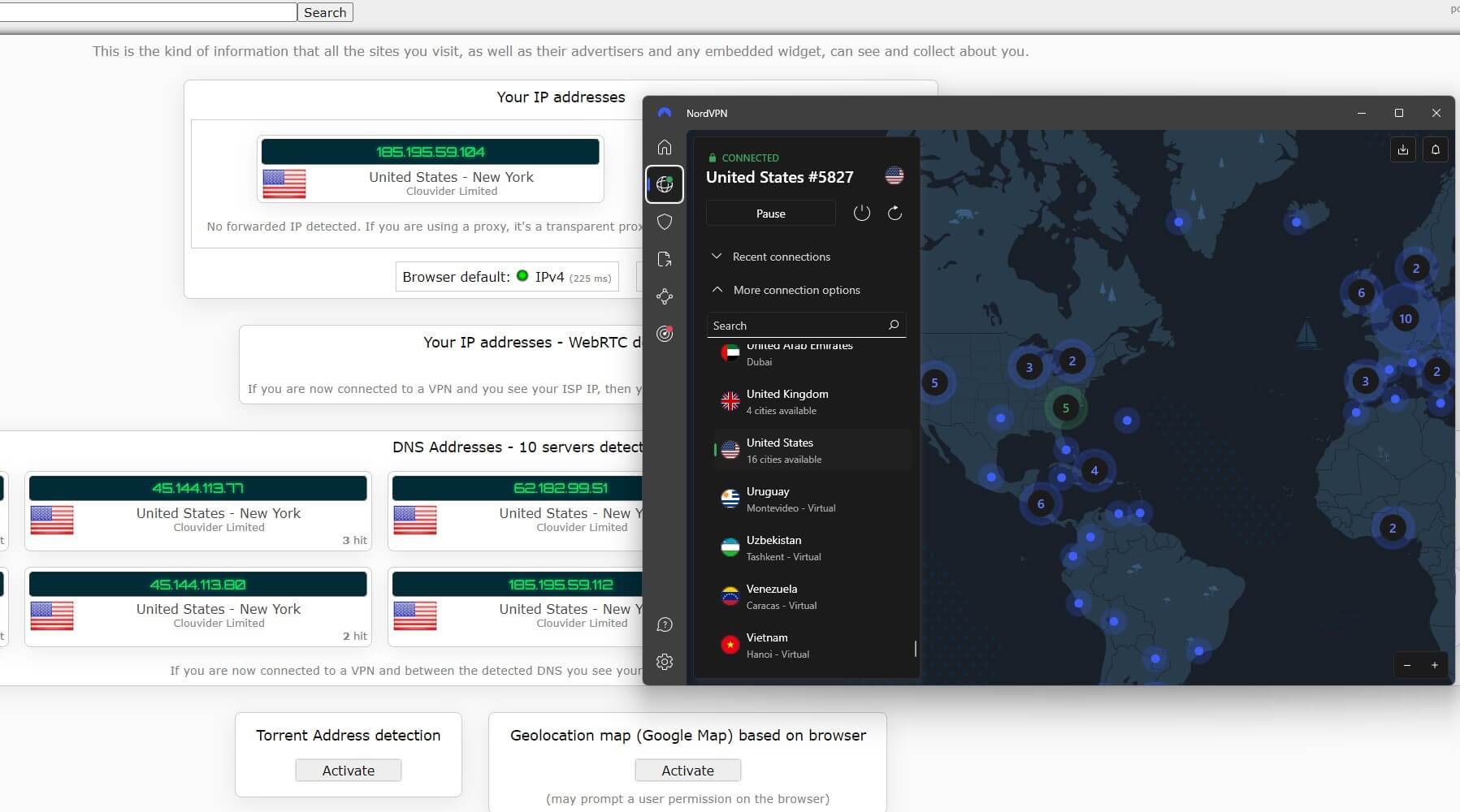Zoom out the map with the minus button
1460x812 pixels.
pos(1407,665)
